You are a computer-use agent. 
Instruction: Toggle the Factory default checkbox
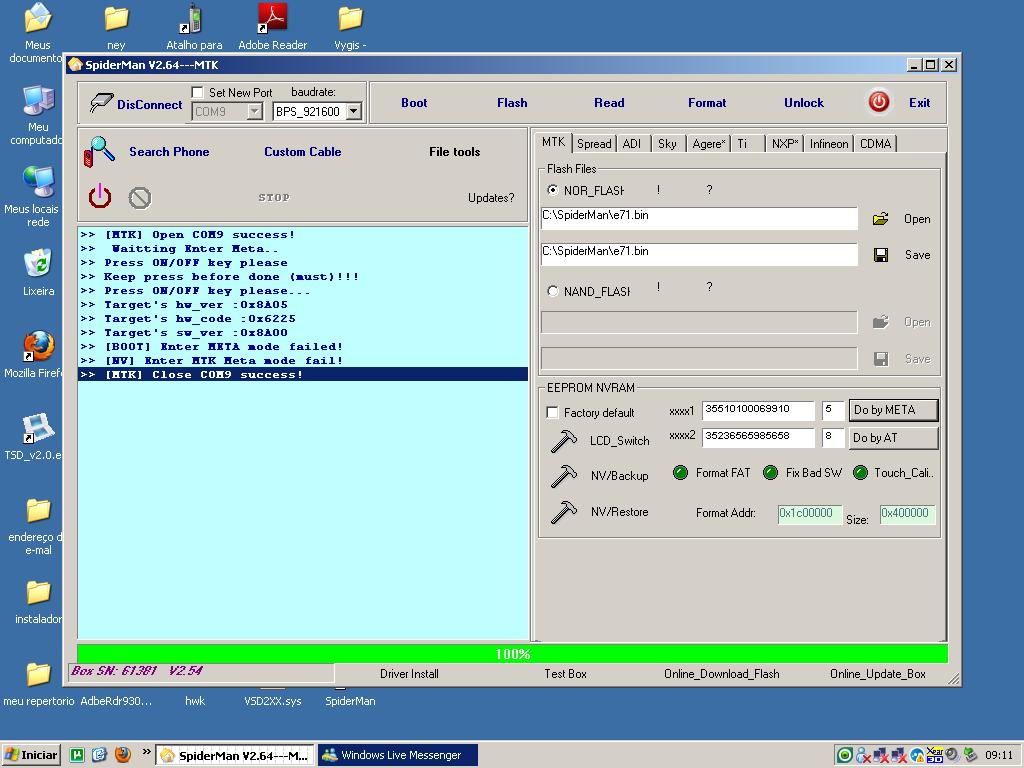click(x=552, y=413)
